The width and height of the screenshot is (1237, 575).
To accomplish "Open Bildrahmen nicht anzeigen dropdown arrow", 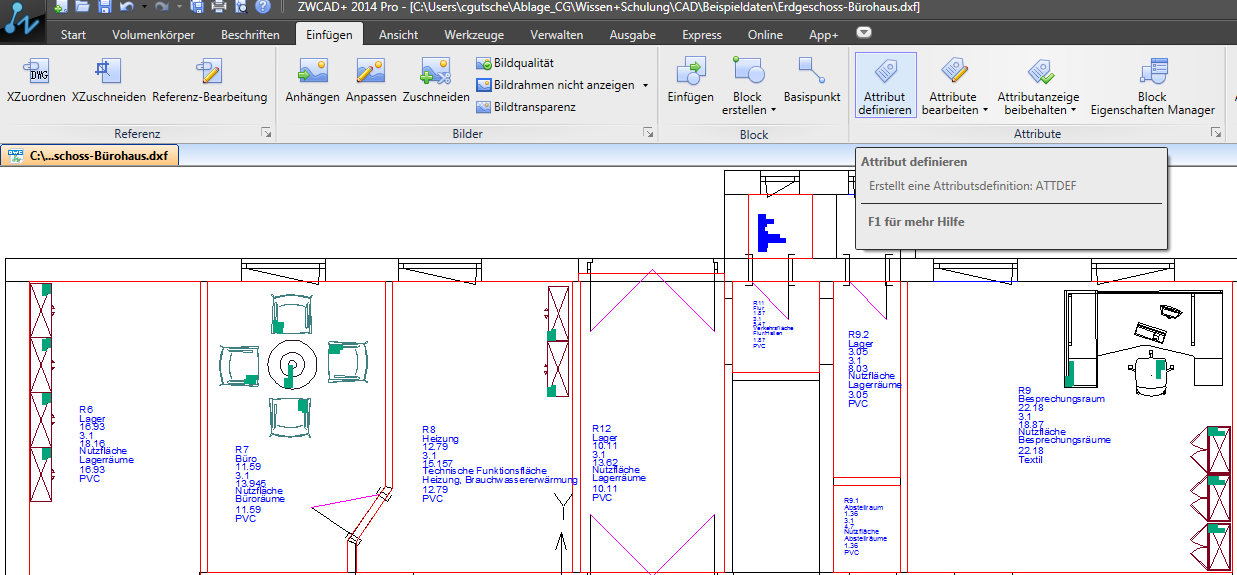I will [645, 86].
